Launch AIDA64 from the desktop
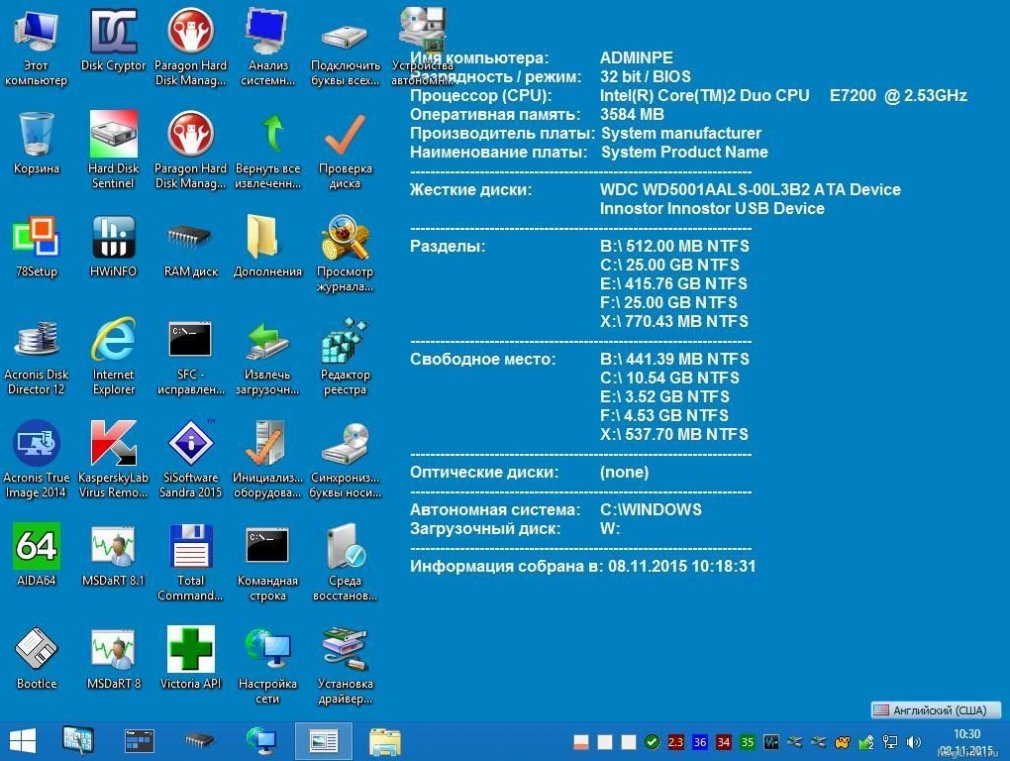This screenshot has height=761, width=1010. coord(36,555)
